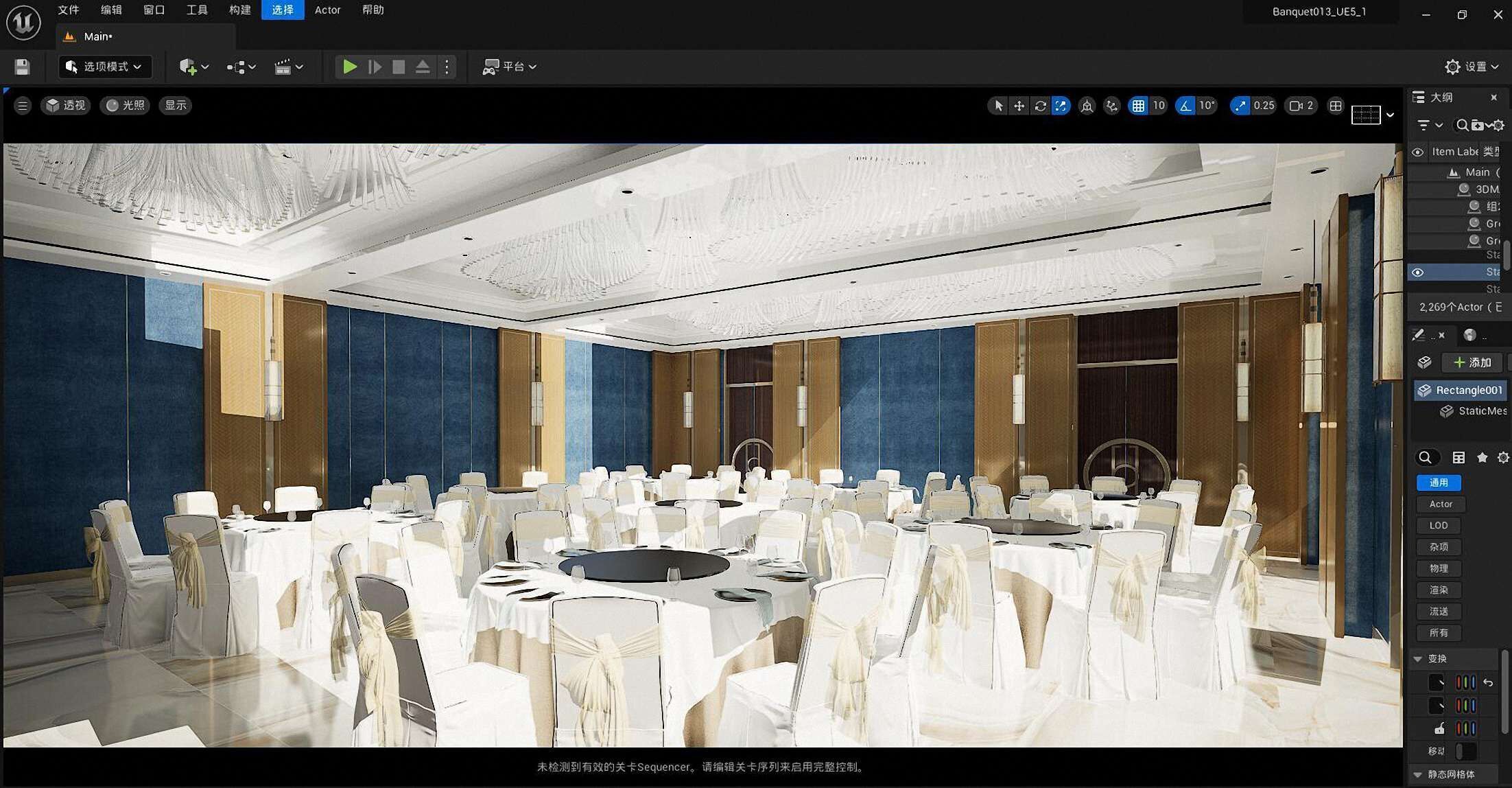This screenshot has height=788, width=1512.
Task: Open grid snap size value 10
Action: click(x=1159, y=106)
